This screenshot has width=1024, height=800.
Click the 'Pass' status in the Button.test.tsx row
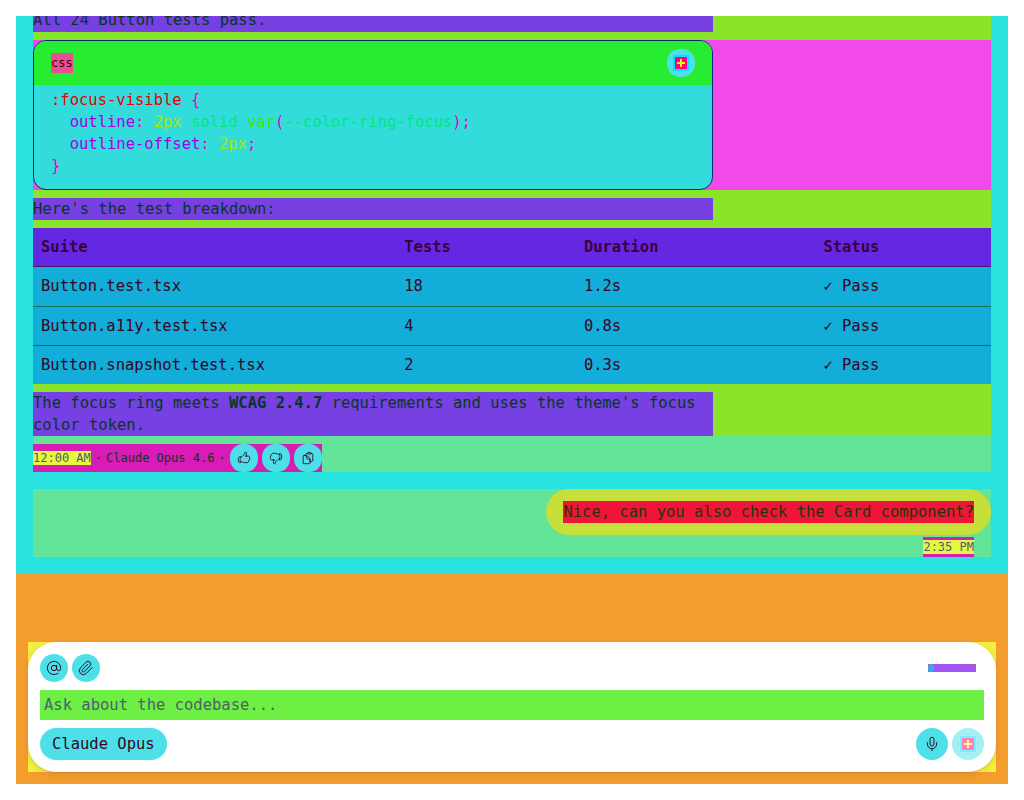[851, 286]
